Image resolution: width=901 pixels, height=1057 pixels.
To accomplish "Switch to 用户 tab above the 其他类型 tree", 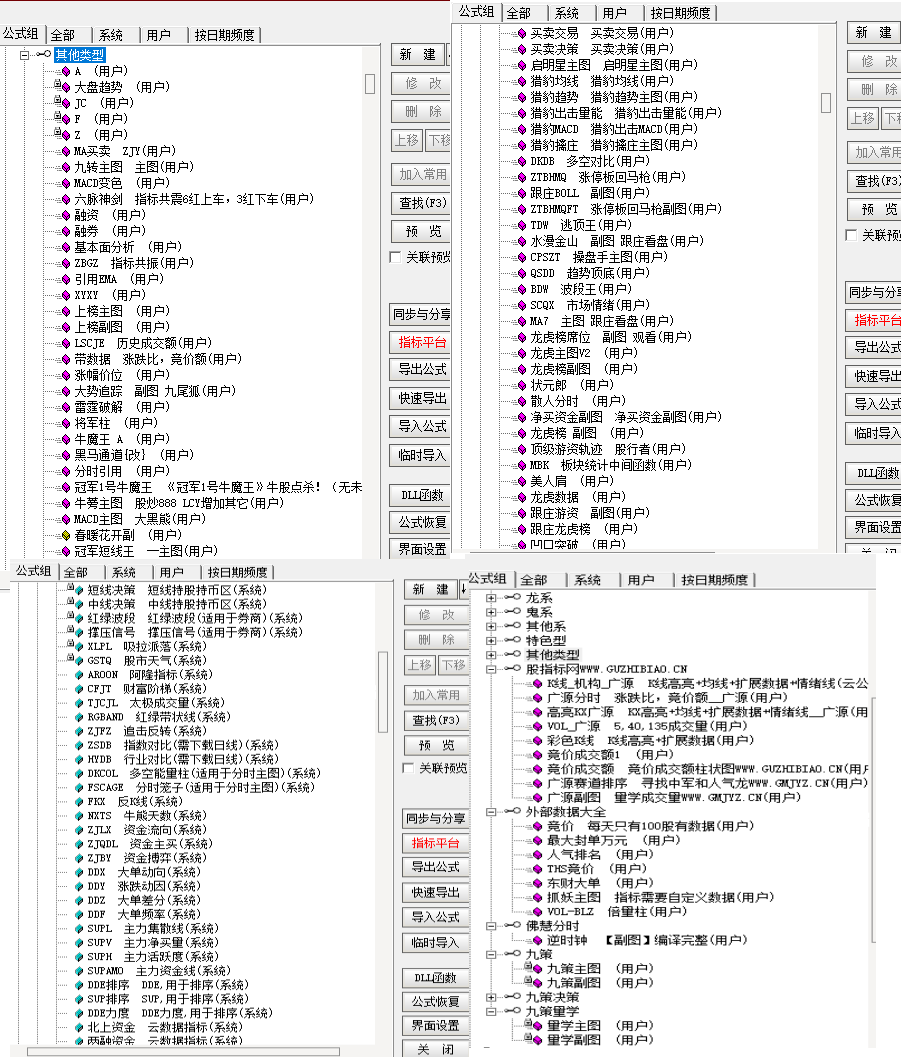I will [x=158, y=35].
